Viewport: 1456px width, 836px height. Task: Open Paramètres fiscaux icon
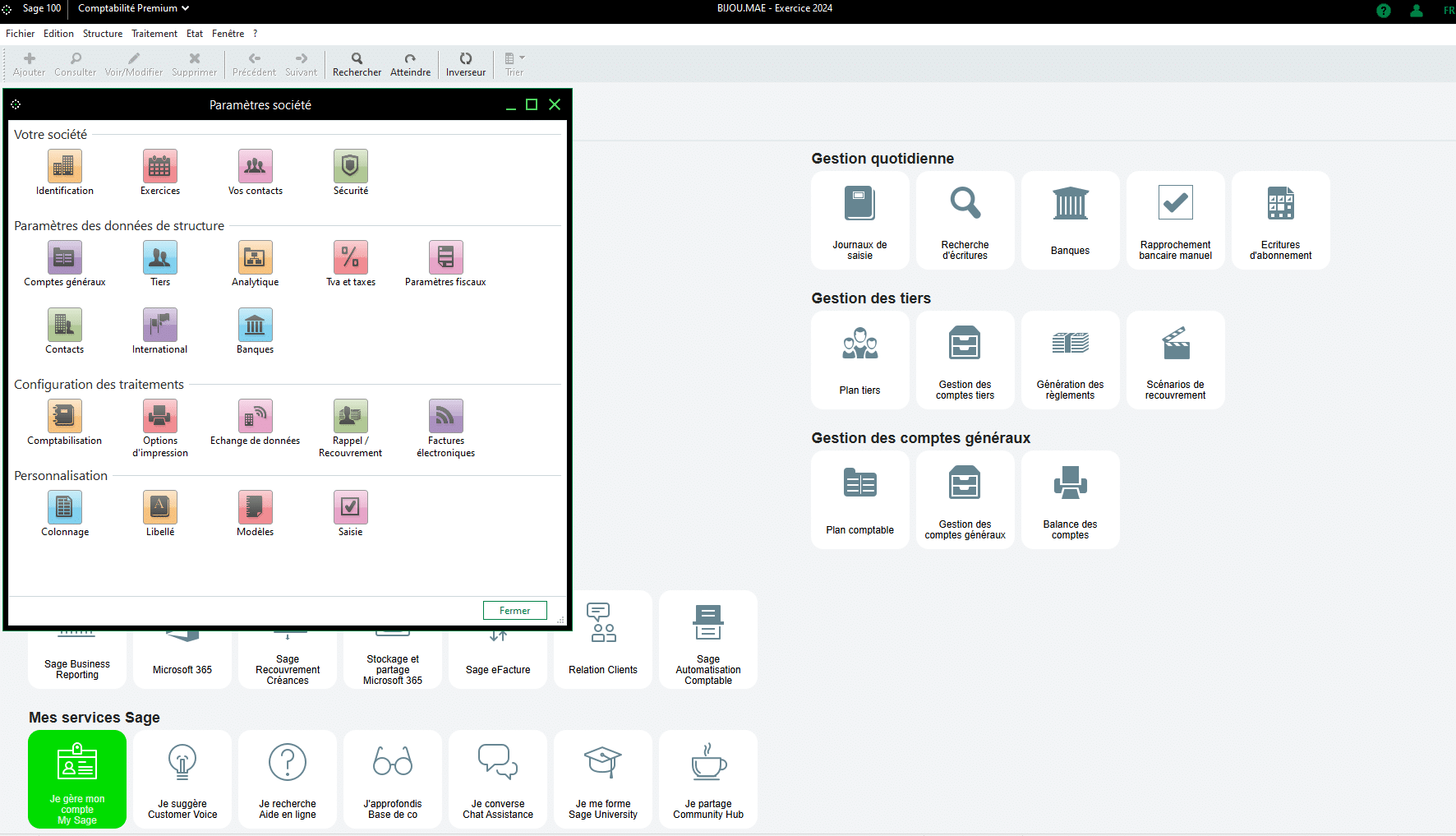[x=446, y=257]
